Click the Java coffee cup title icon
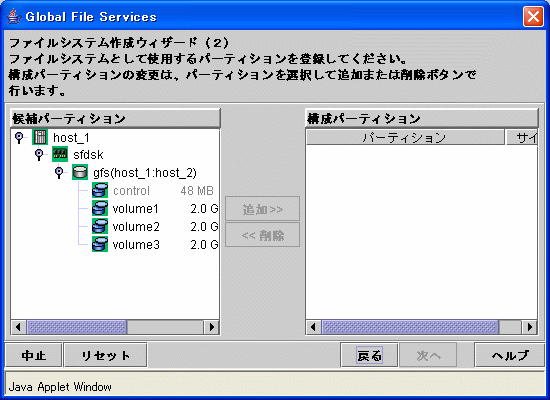Screen dimensions: 550x400 pyautogui.click(x=13, y=16)
